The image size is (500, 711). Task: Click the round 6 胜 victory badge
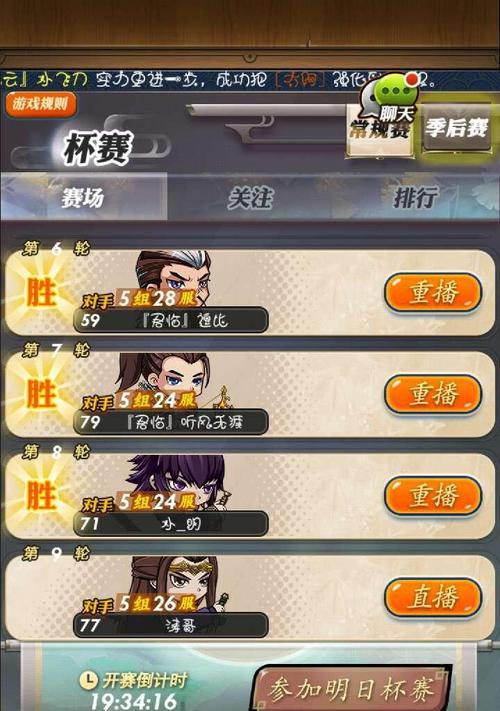(x=41, y=292)
